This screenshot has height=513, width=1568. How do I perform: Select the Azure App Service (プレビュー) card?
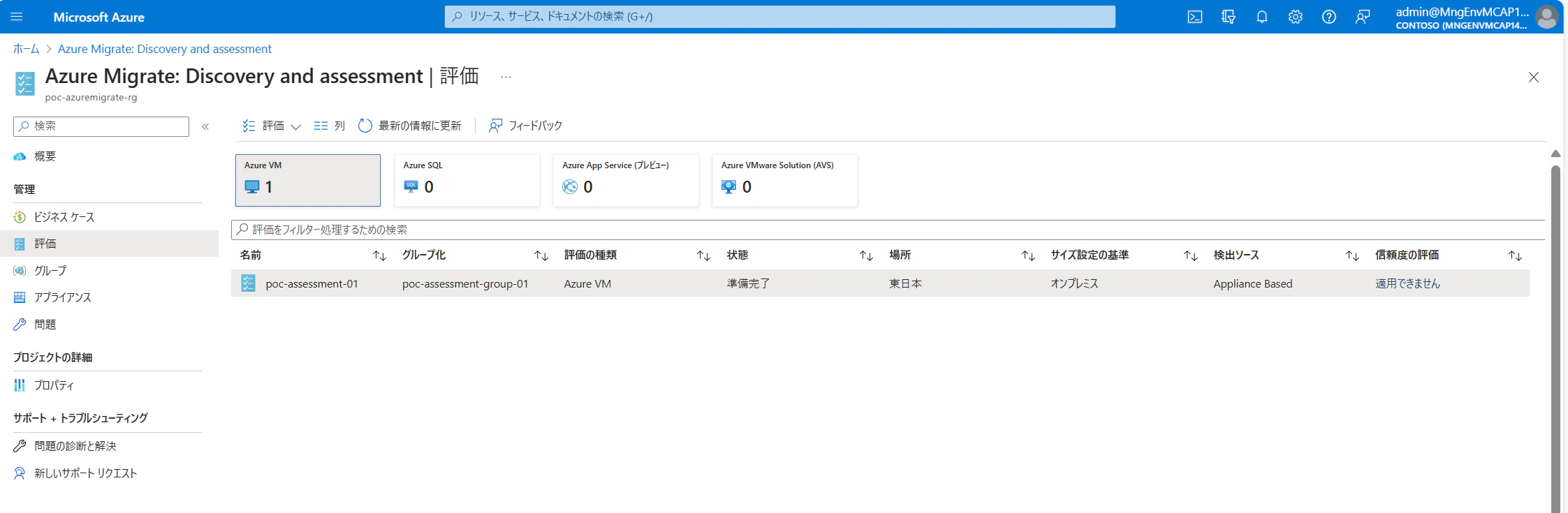626,180
